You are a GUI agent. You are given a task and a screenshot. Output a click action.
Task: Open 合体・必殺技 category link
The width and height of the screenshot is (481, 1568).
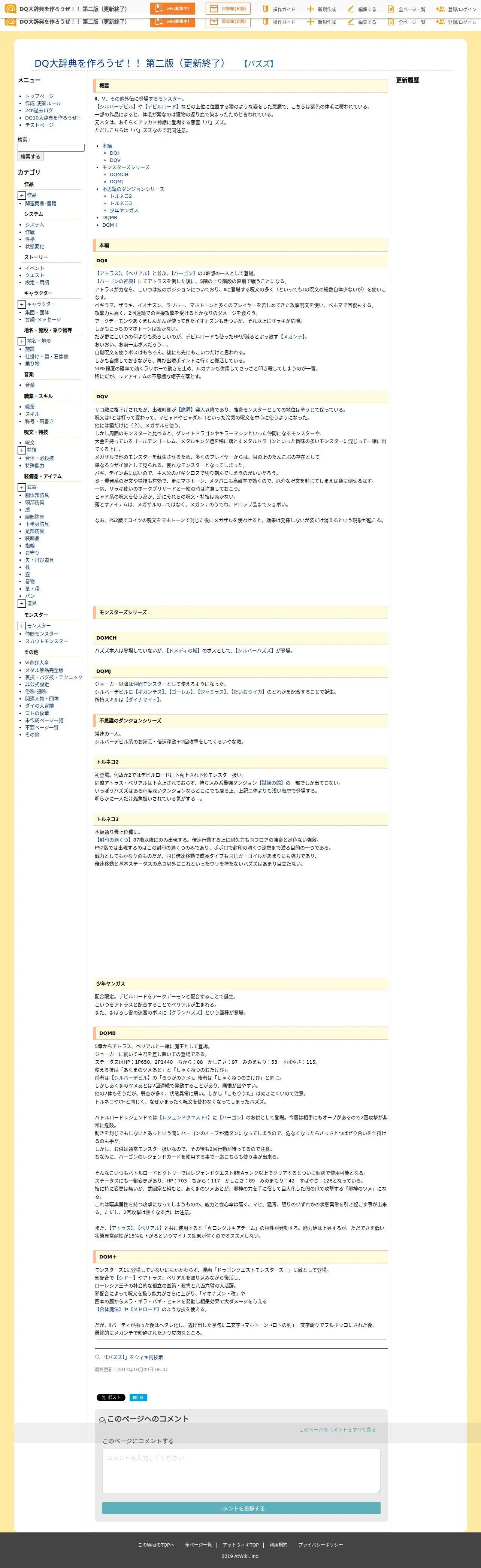[39, 458]
